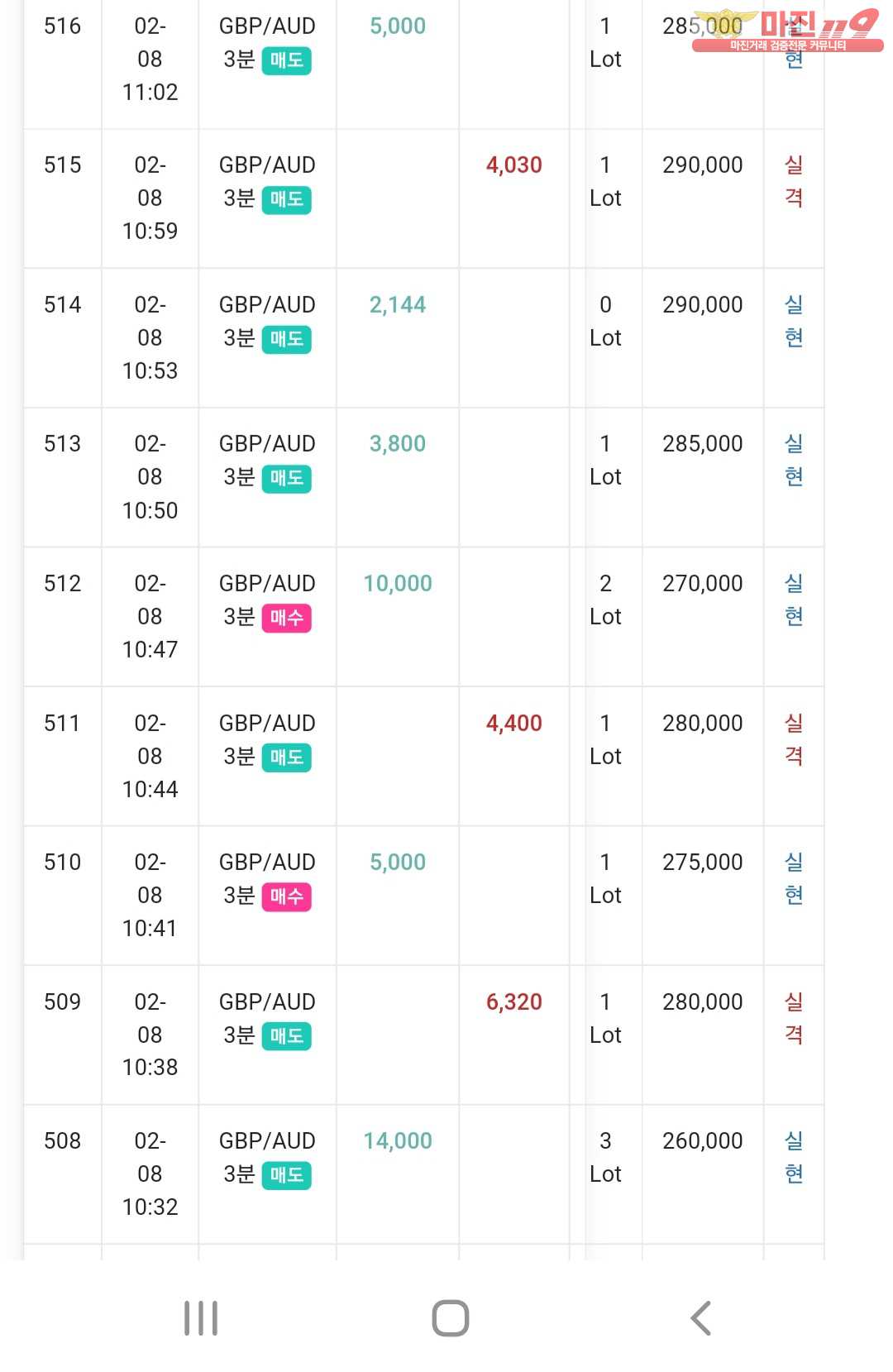The image size is (893, 1372).
Task: Tap the 매수 badge in row 510
Action: click(286, 897)
